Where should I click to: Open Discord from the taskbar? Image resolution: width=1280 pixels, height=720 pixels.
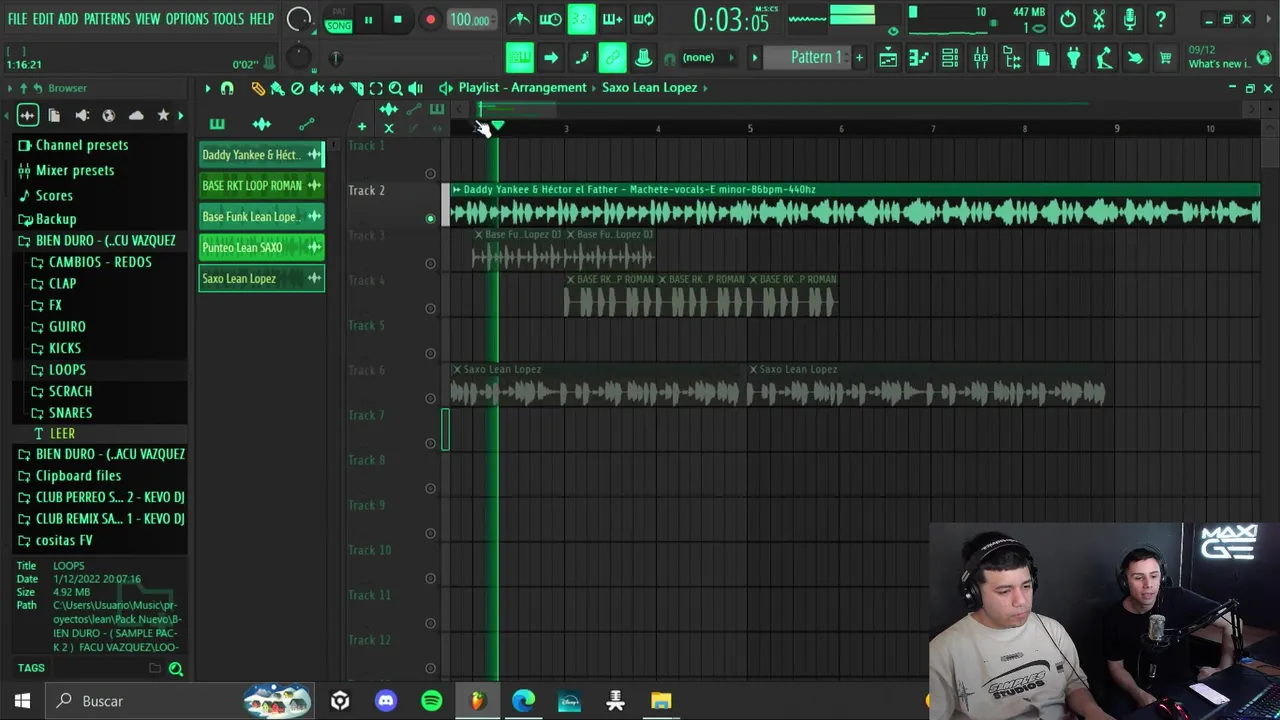[x=386, y=701]
